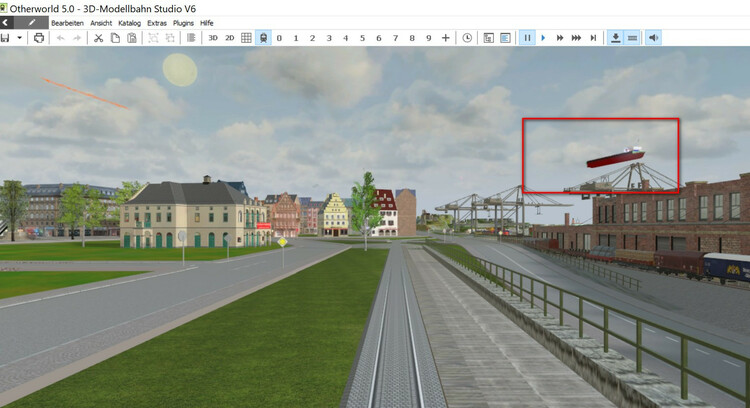Viewport: 750px width, 408px height.
Task: Click the Cut scissors icon
Action: point(98,38)
